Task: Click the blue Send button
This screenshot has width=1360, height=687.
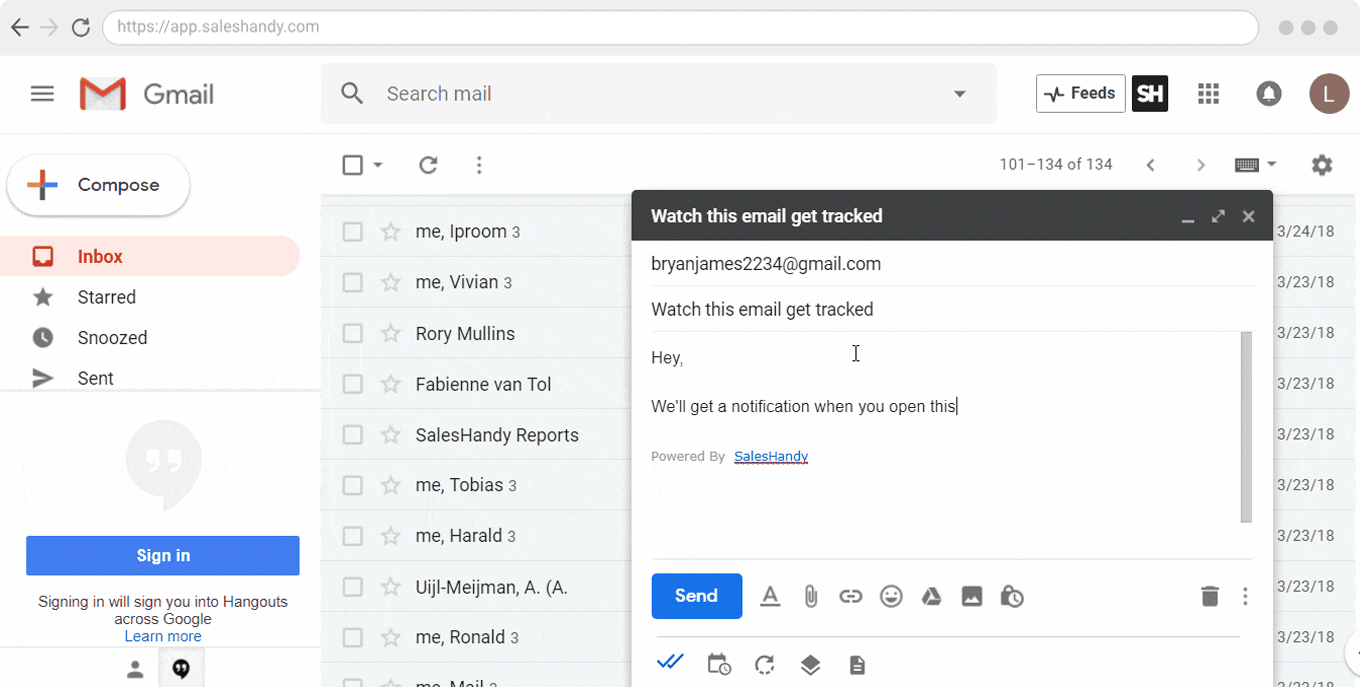Action: click(x=696, y=596)
